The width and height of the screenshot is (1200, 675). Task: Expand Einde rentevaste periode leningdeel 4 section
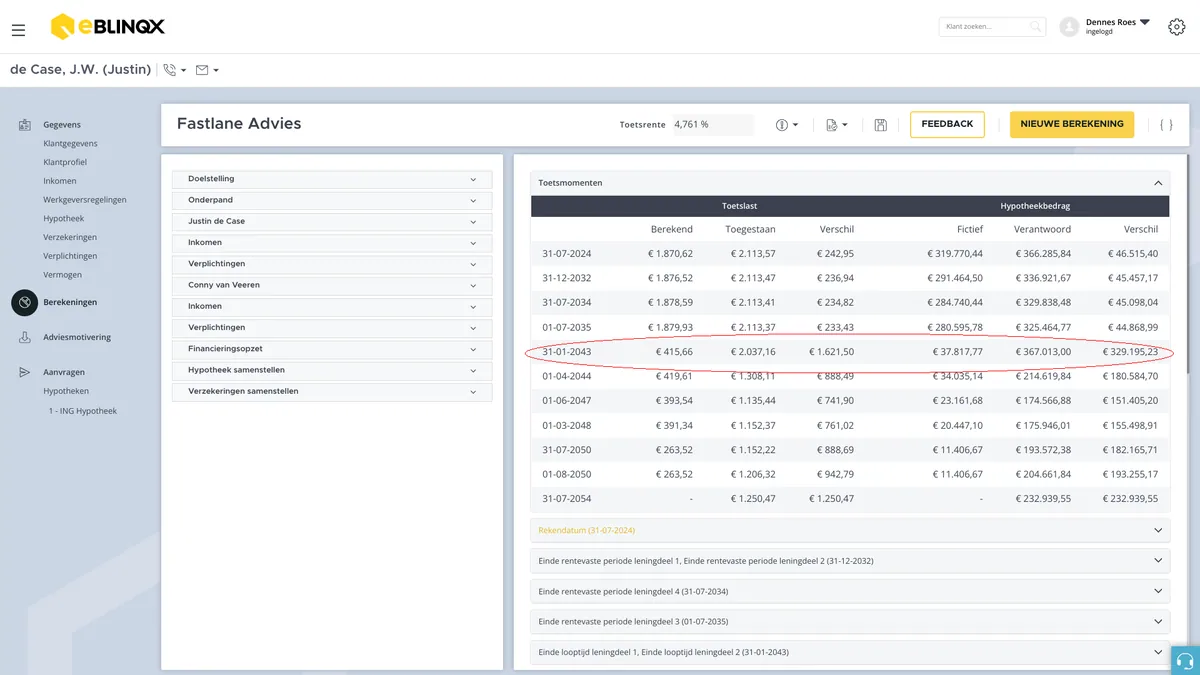pyautogui.click(x=850, y=591)
